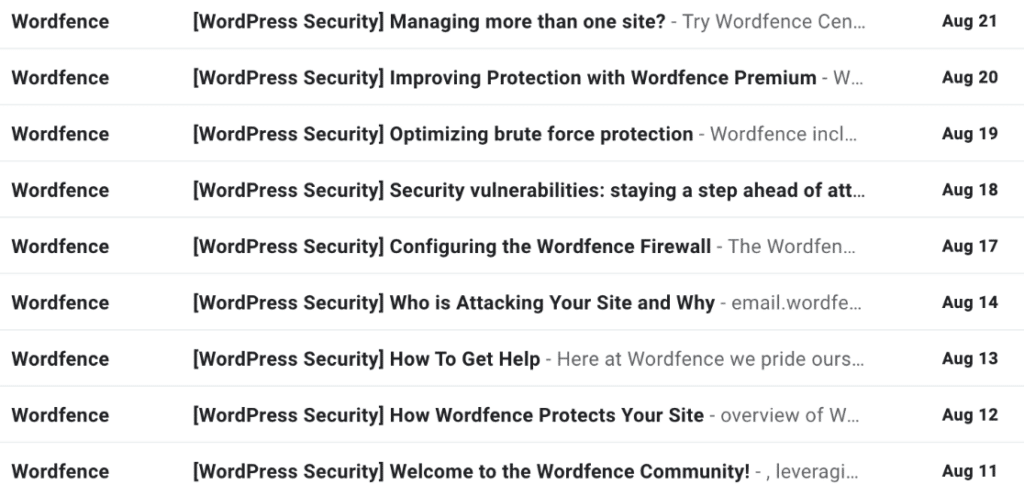Select the Aug 17 date
This screenshot has width=1024, height=495.
coord(969,246)
